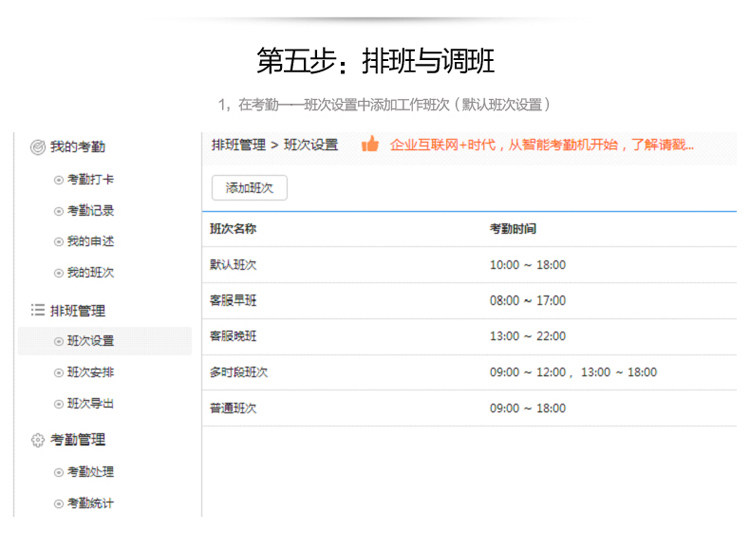Open 考勤打卡 in the sidebar
Screen dimensions: 750x536
tap(90, 180)
